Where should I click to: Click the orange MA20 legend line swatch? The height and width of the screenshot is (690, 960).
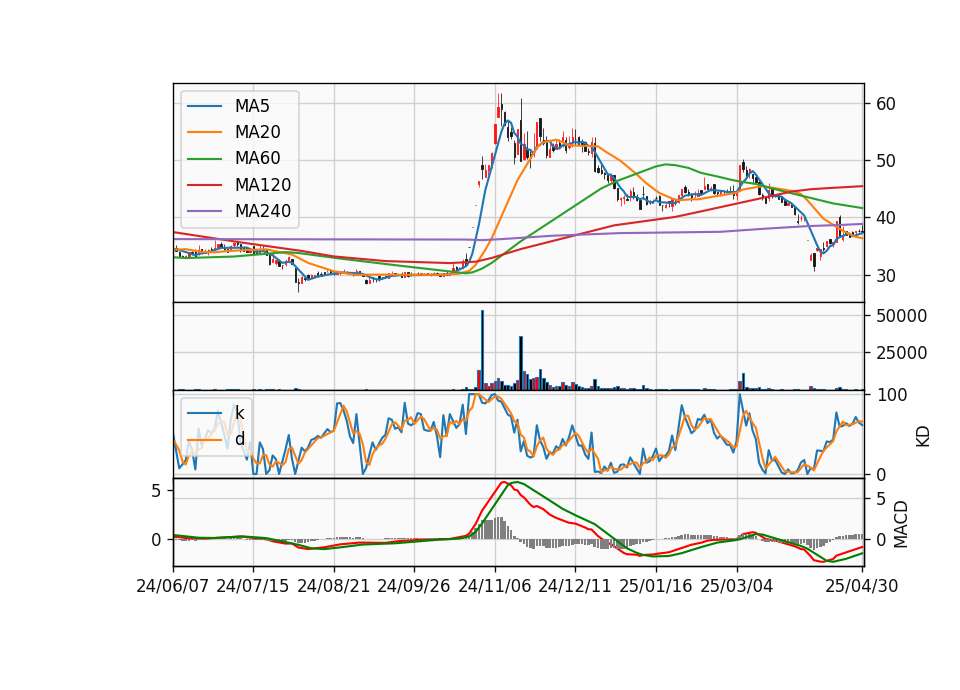pyautogui.click(x=204, y=132)
